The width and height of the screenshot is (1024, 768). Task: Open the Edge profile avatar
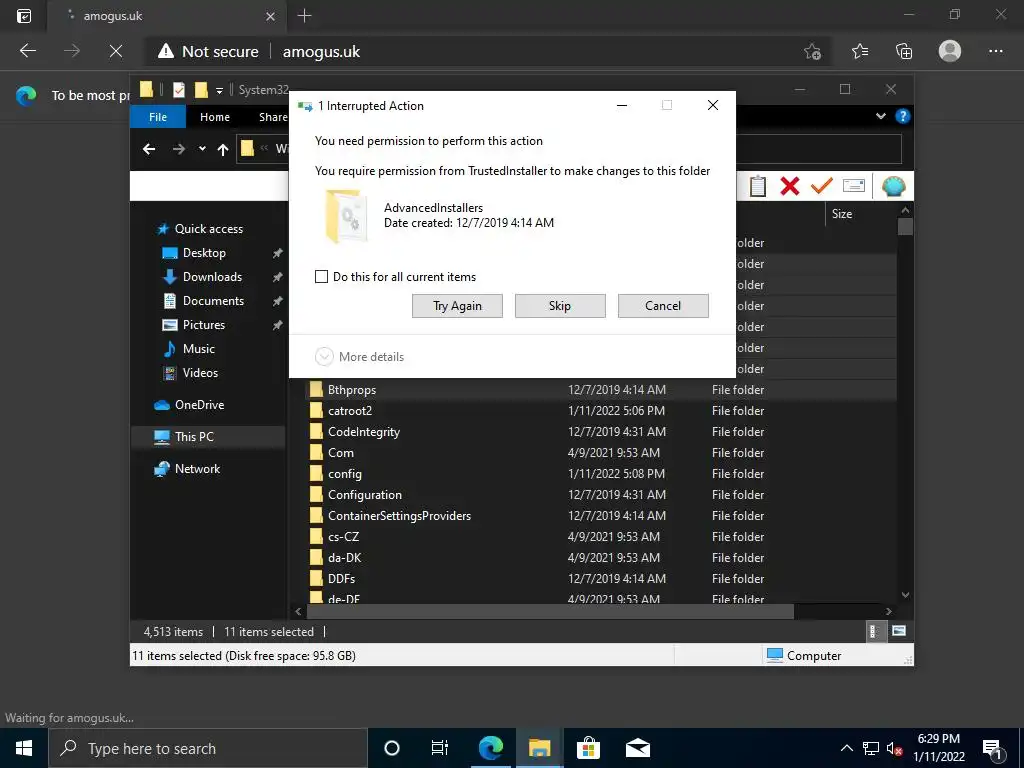(x=950, y=51)
